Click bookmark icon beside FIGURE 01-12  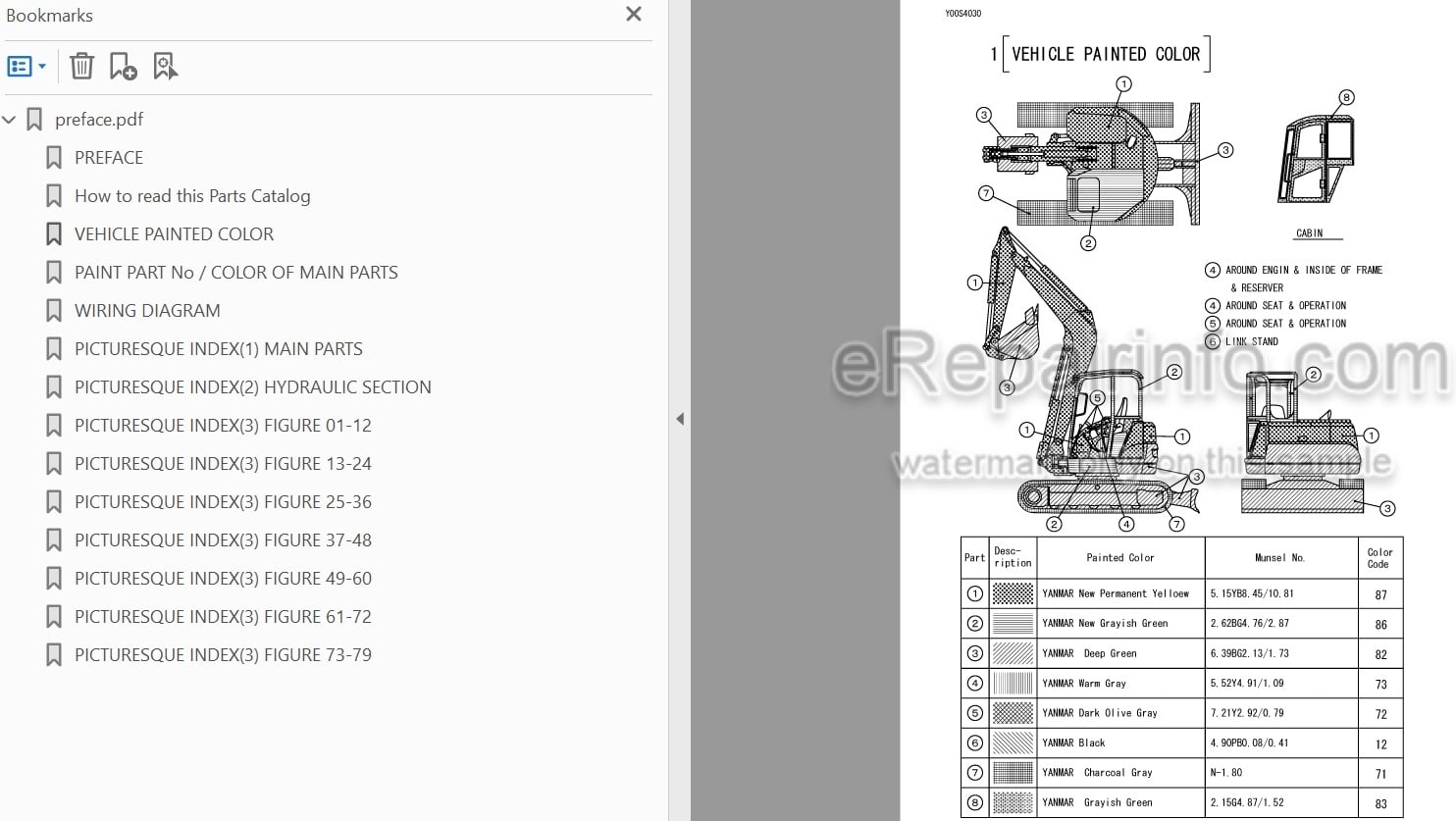pos(54,426)
